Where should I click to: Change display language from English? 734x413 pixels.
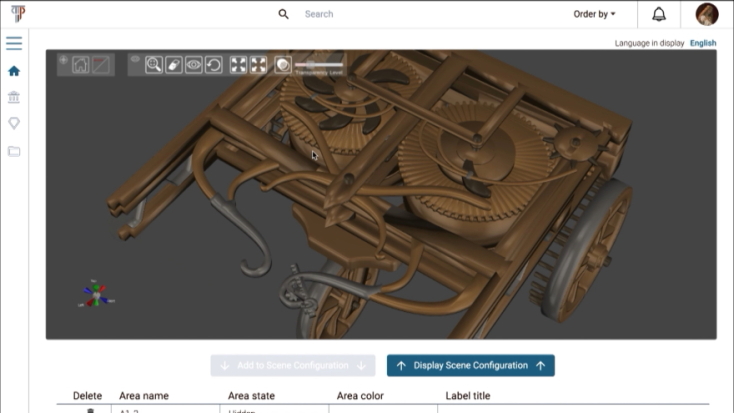point(702,43)
